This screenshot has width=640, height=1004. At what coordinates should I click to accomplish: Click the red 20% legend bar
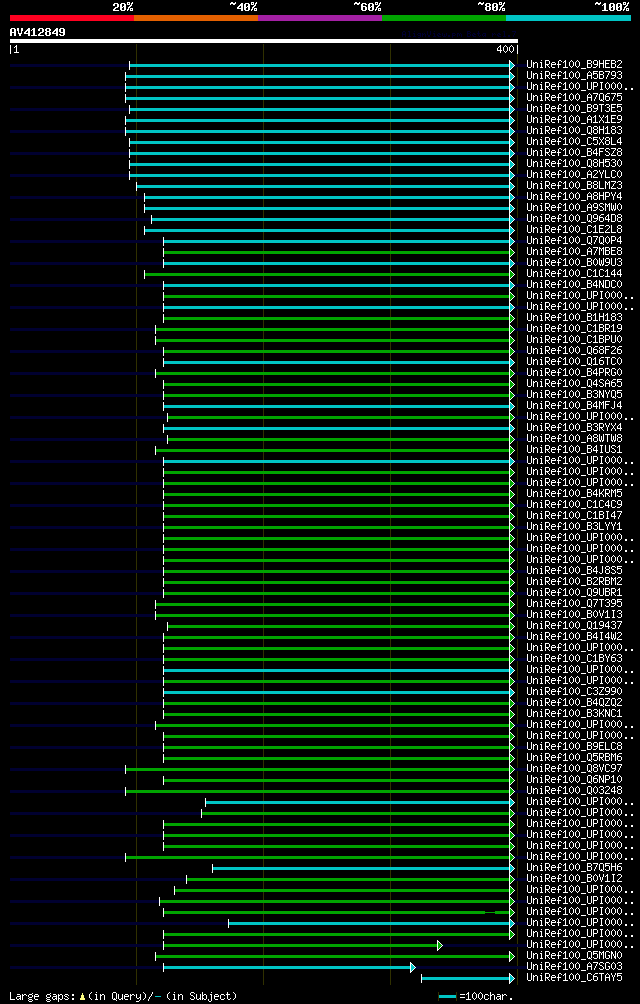(x=72, y=18)
